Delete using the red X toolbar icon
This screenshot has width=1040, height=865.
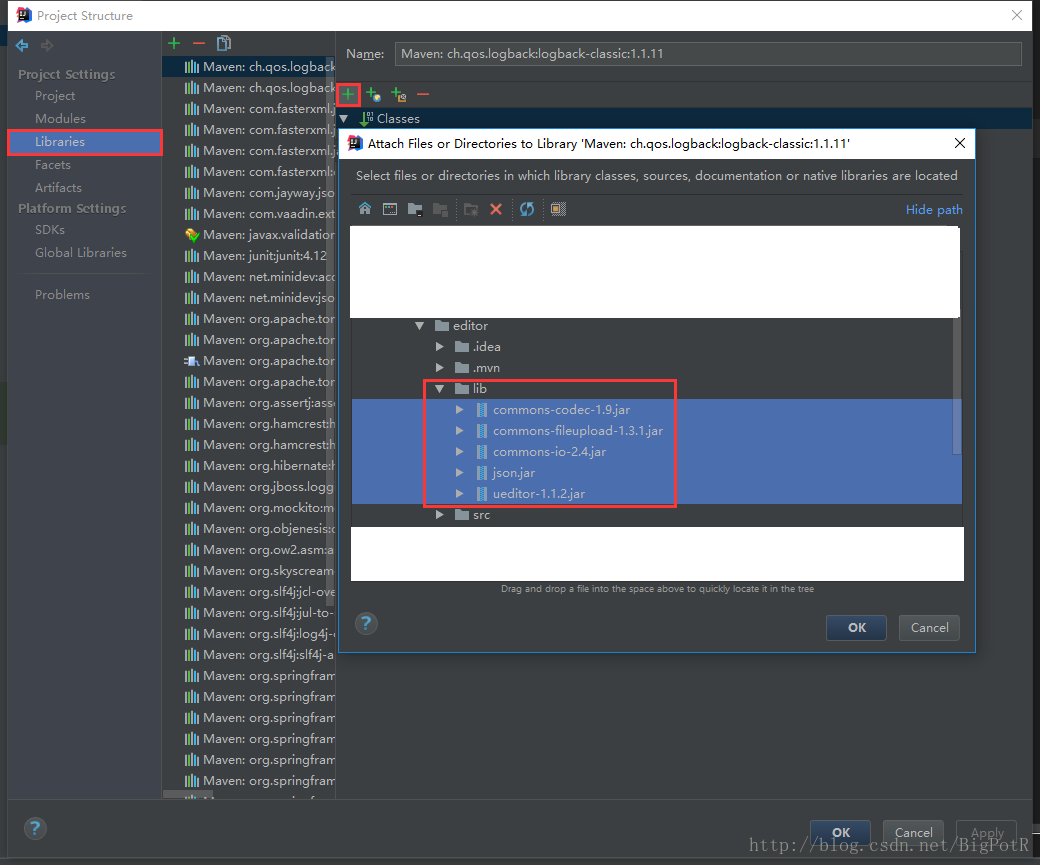click(495, 209)
